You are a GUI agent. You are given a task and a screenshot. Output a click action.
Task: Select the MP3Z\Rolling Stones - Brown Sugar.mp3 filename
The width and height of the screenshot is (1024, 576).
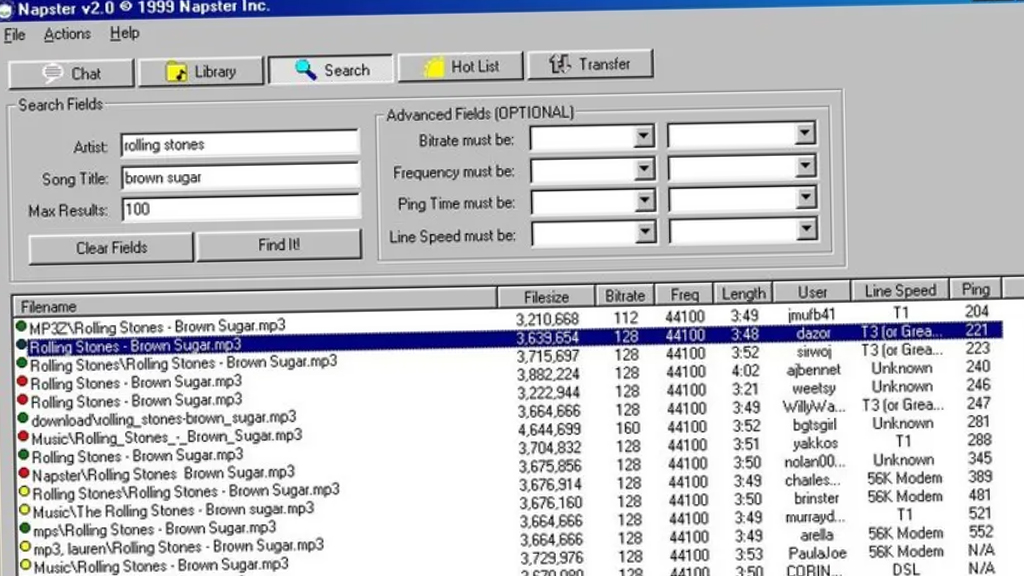point(157,326)
